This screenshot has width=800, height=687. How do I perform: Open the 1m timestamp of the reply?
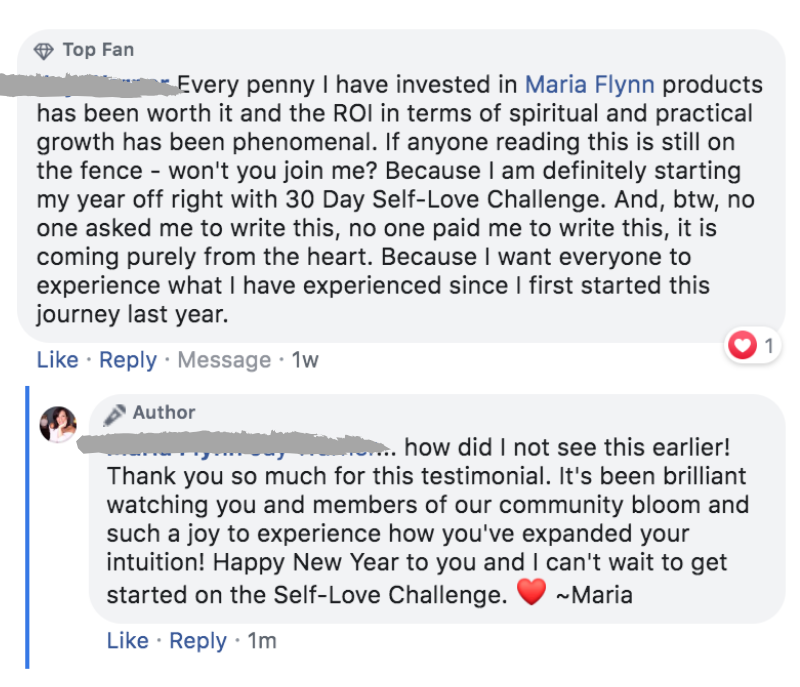[262, 640]
